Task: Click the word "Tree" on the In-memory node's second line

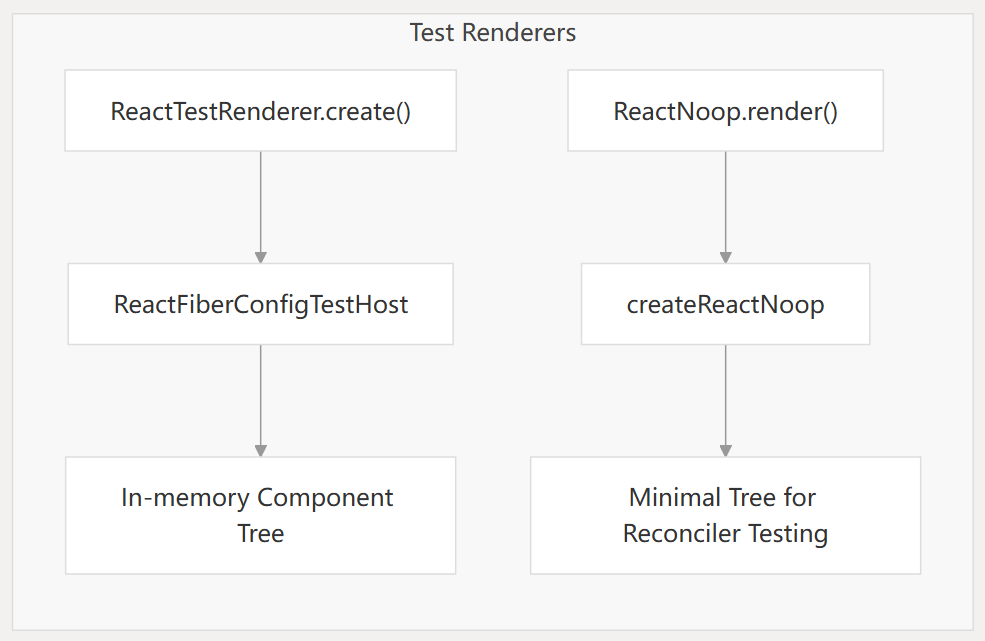Action: click(x=261, y=534)
